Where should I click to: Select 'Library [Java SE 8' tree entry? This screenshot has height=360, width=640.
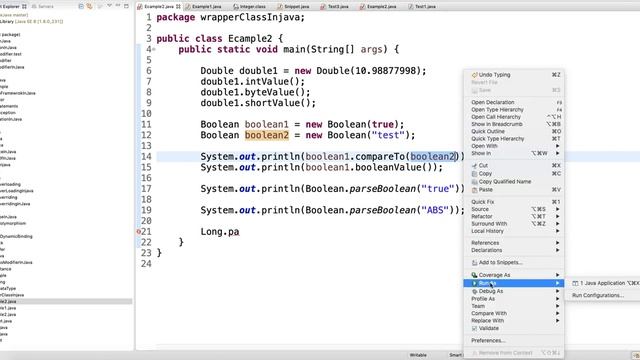coord(31,21)
